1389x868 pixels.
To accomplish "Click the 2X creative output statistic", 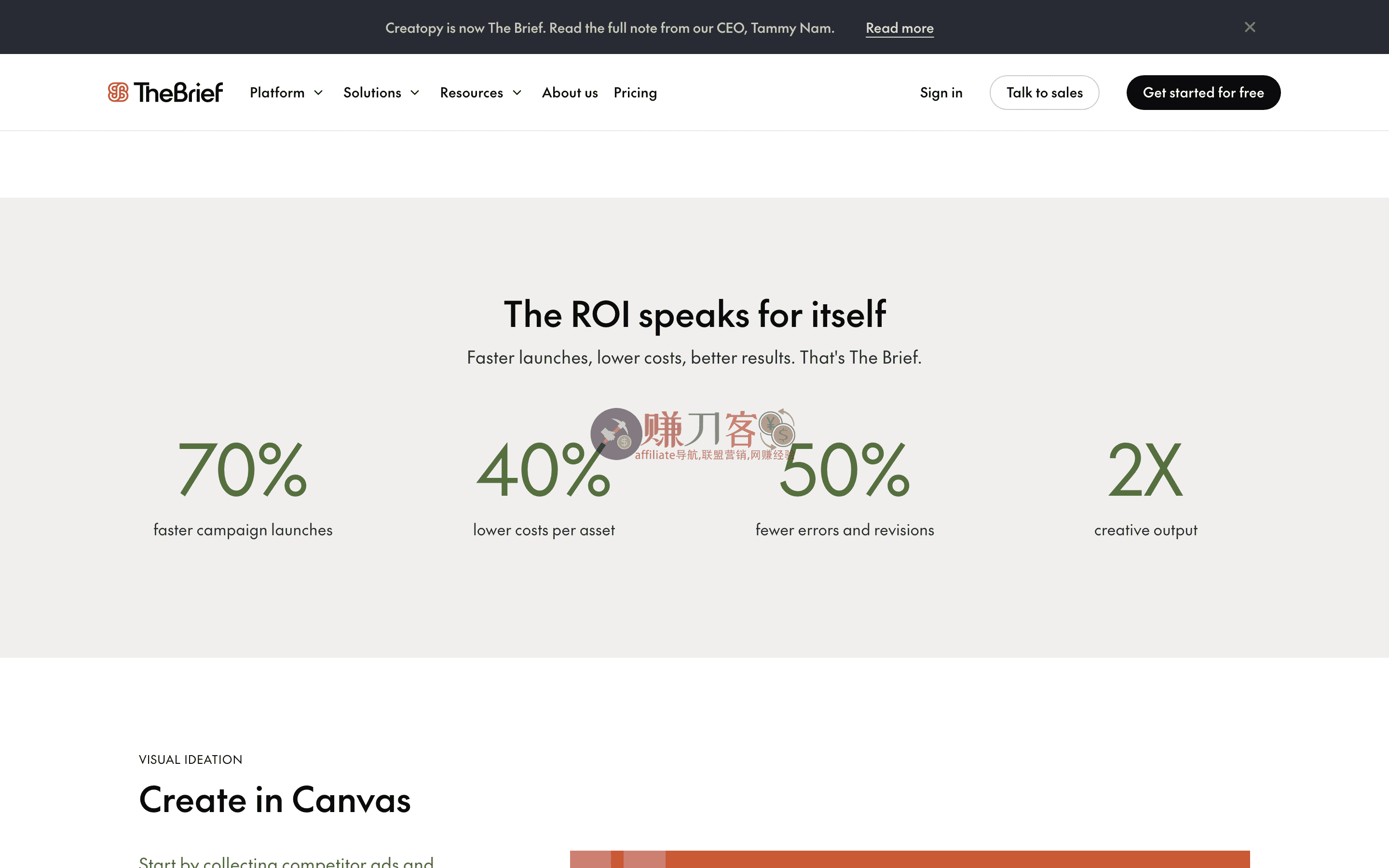I will pyautogui.click(x=1145, y=470).
